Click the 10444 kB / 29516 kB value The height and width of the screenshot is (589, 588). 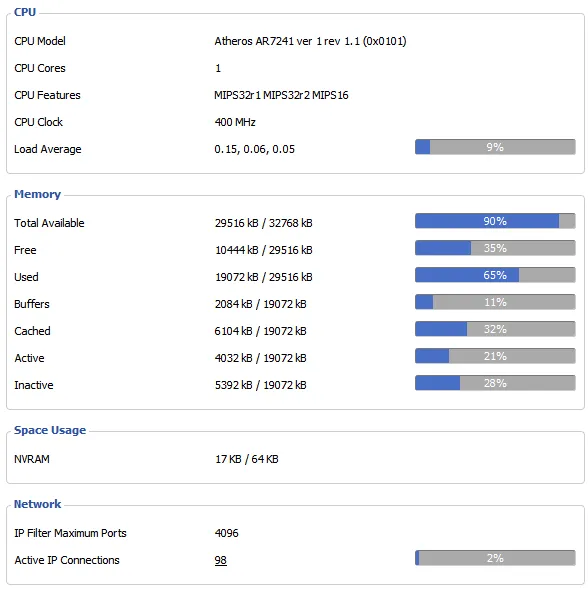(263, 250)
